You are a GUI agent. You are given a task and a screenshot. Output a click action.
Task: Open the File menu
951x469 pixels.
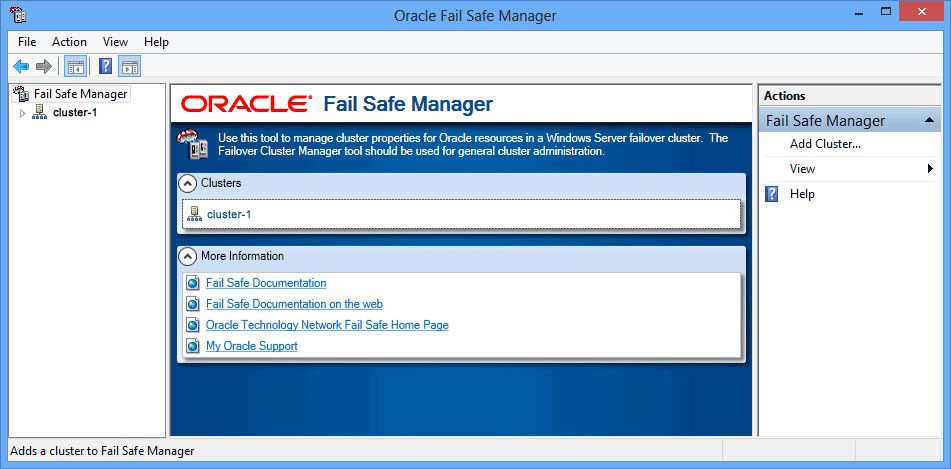(x=27, y=42)
